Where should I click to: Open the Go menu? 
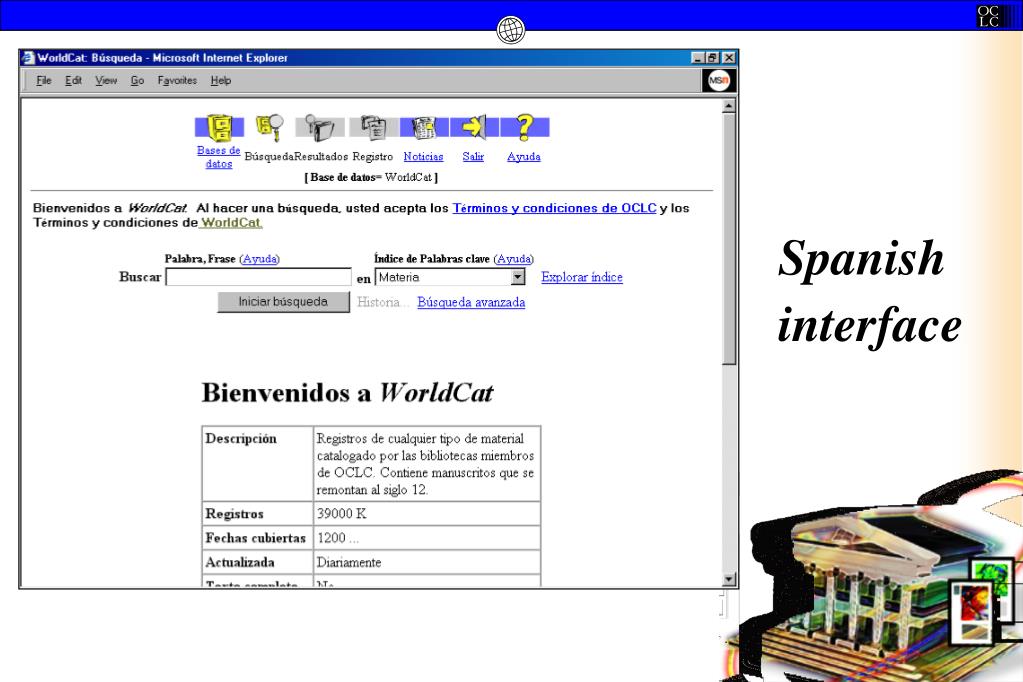tap(137, 80)
